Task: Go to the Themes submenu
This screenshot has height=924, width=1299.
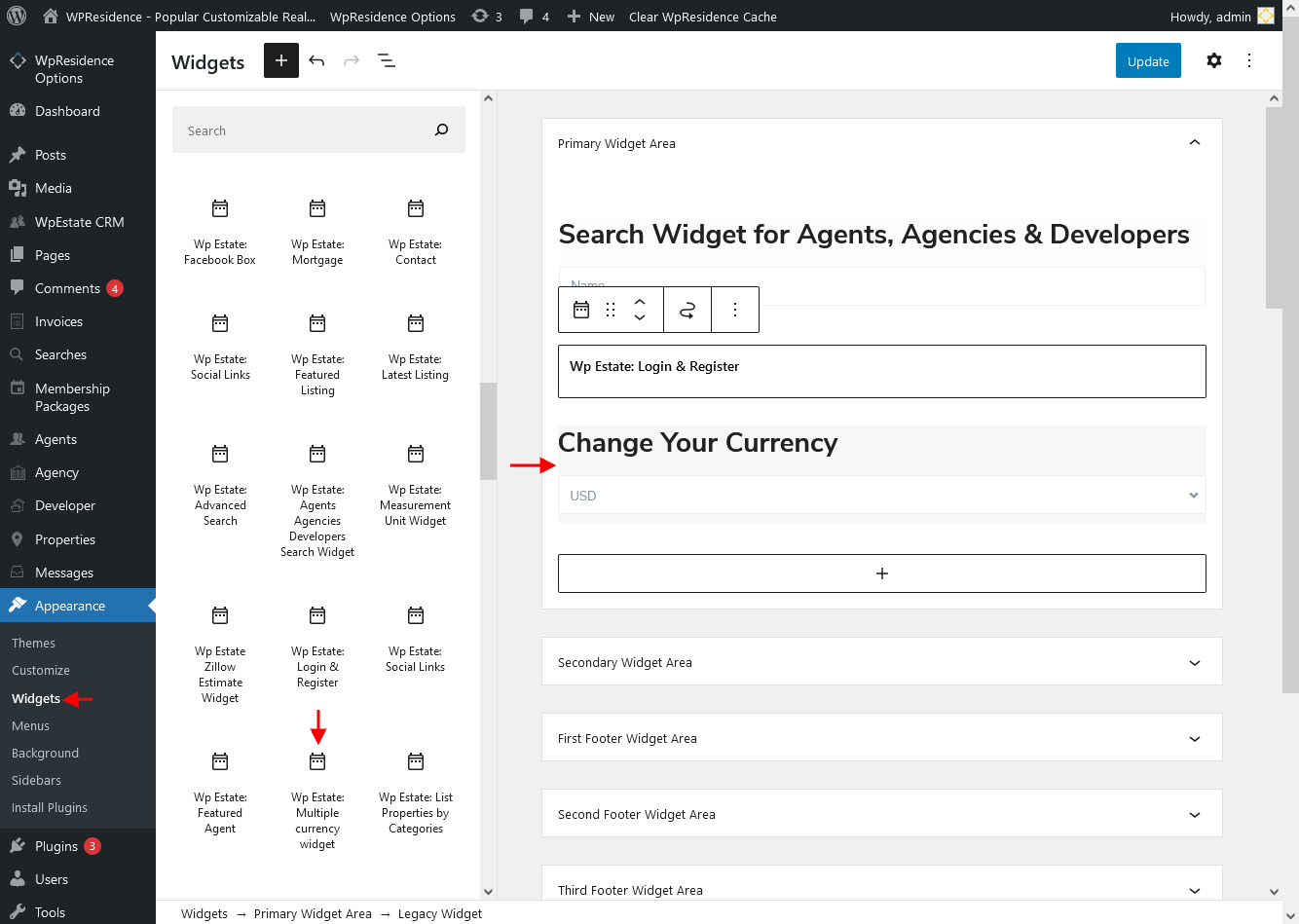Action: pos(33,643)
